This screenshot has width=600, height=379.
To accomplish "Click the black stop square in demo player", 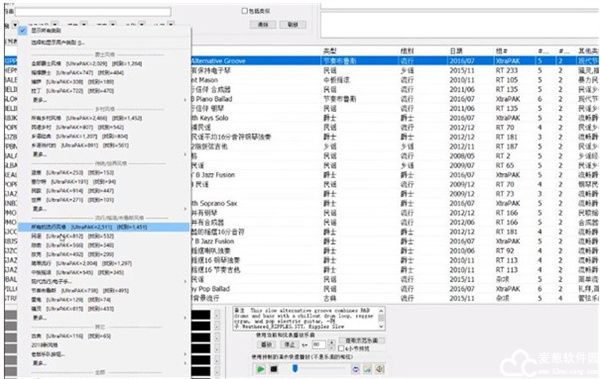I will click(274, 369).
